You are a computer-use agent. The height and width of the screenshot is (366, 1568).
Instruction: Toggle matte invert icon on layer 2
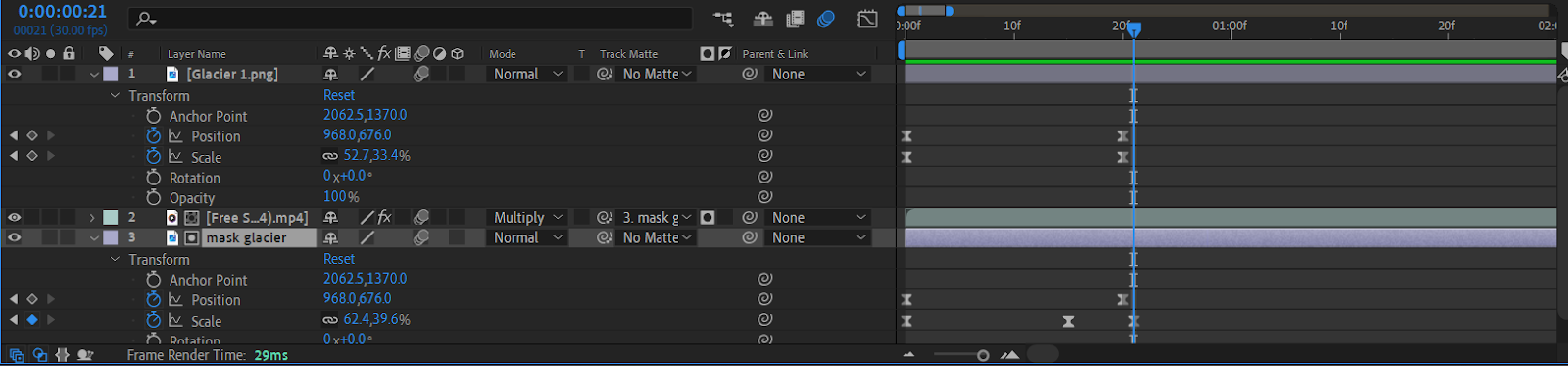pyautogui.click(x=708, y=218)
